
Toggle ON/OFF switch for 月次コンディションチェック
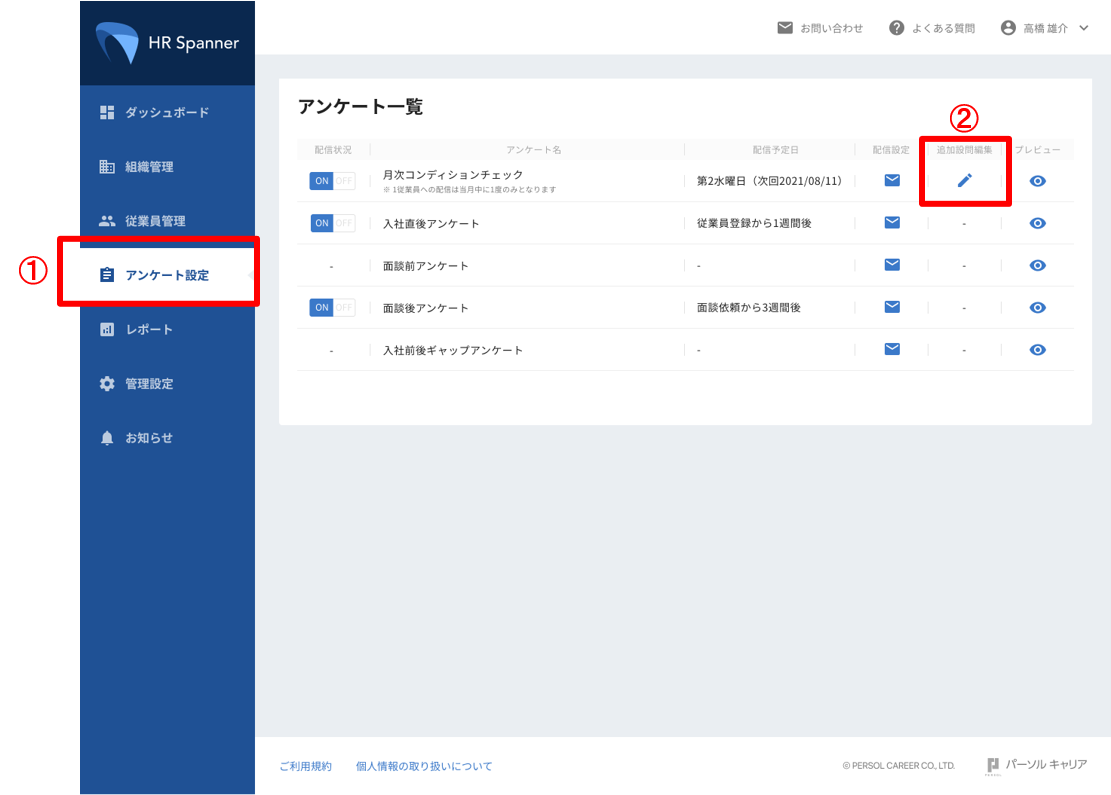(332, 181)
